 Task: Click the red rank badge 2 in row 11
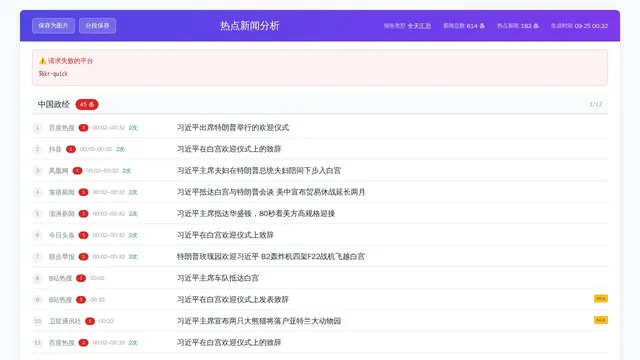[x=83, y=342]
